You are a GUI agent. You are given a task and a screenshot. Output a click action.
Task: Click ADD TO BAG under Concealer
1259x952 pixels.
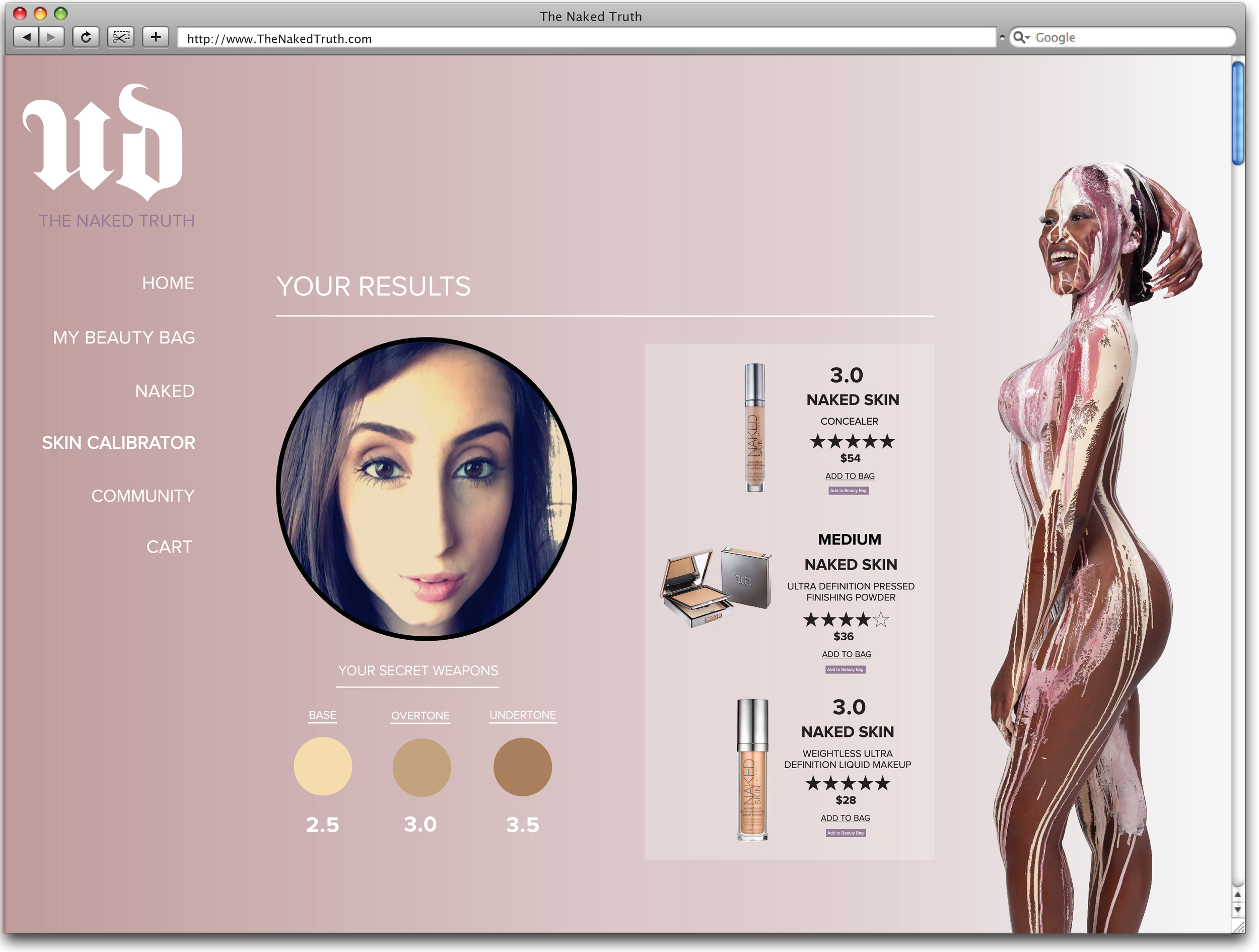[x=851, y=476]
